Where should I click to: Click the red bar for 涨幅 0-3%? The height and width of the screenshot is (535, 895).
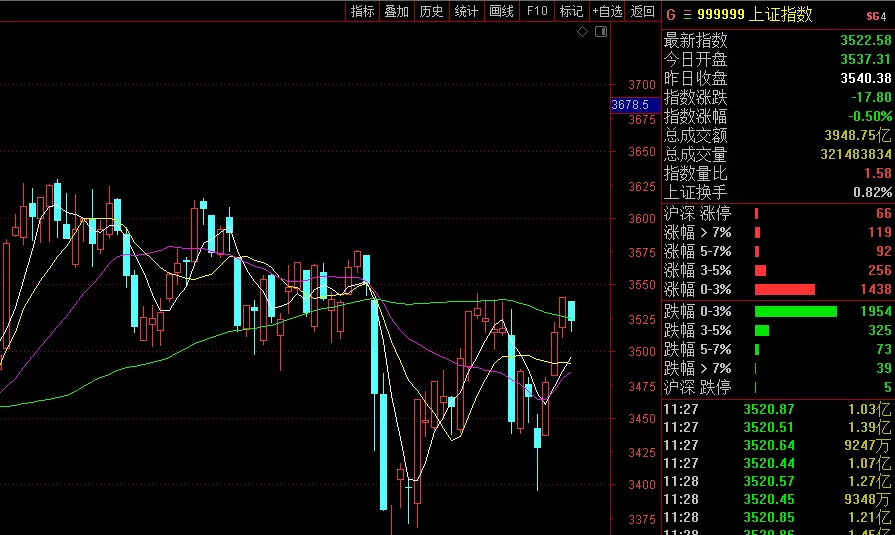click(x=784, y=290)
